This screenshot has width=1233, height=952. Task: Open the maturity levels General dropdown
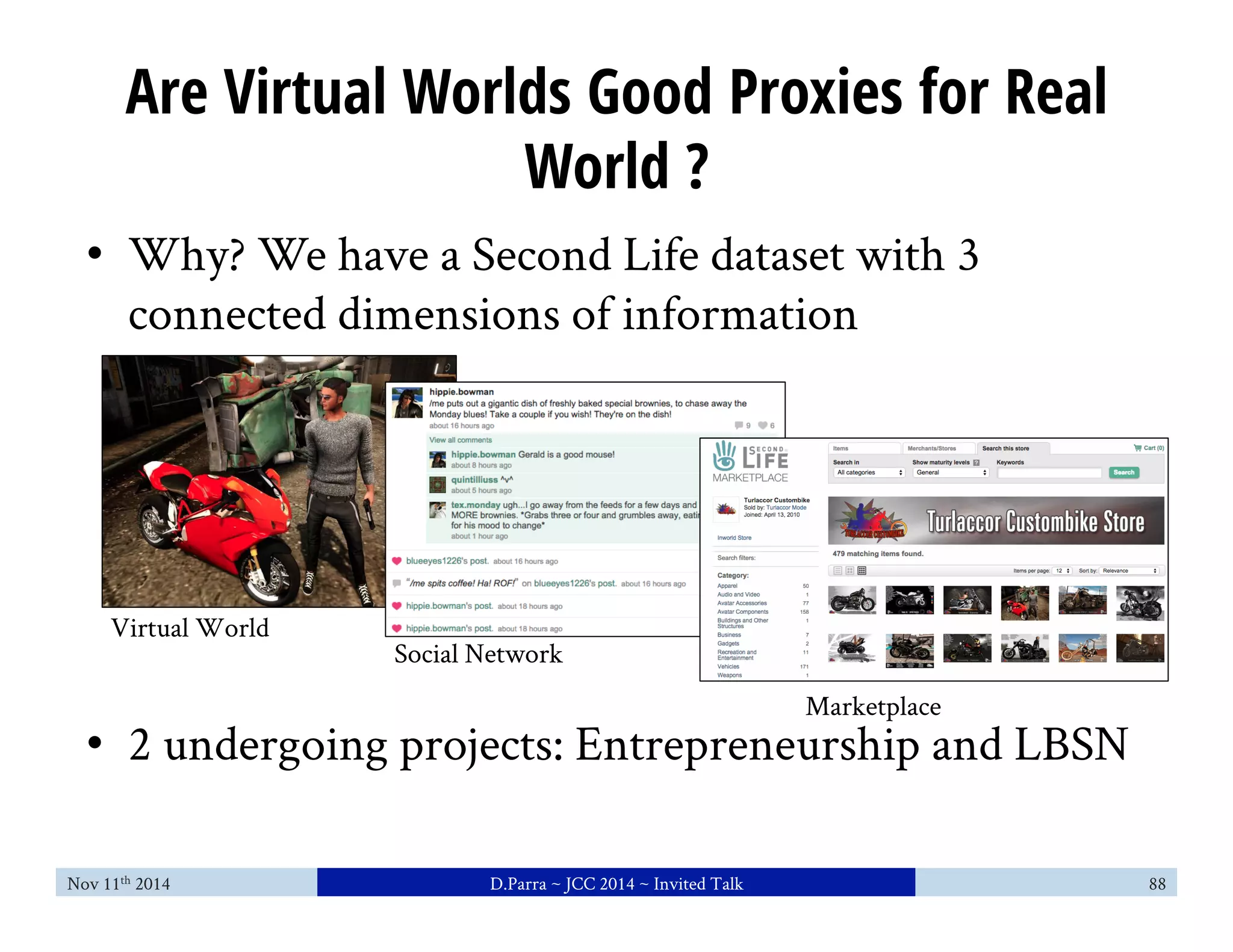[x=951, y=472]
